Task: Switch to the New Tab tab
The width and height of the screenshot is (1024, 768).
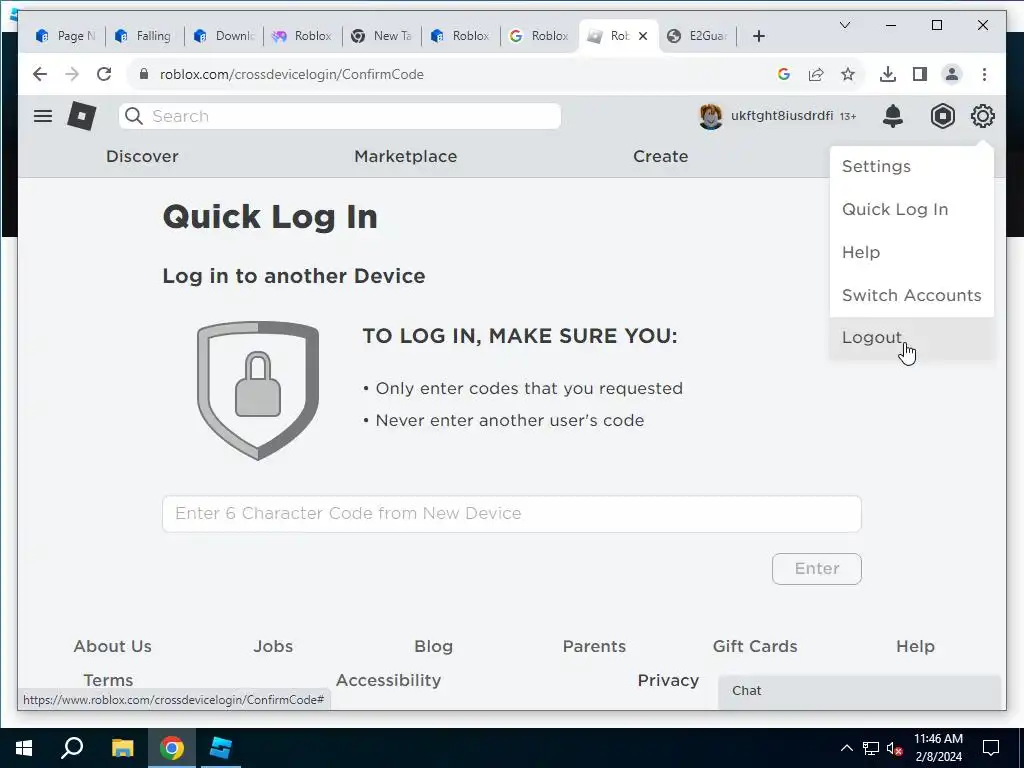Action: (382, 36)
